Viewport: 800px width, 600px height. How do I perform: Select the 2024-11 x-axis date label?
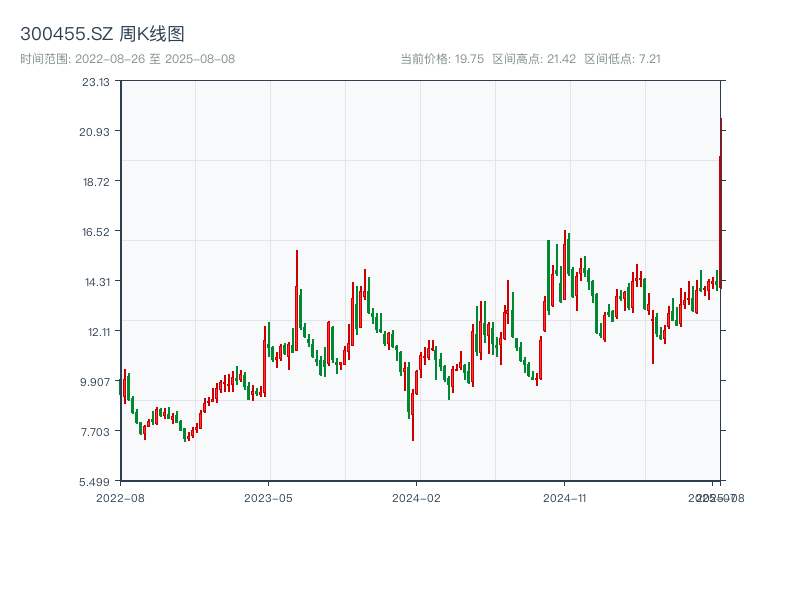coord(564,497)
